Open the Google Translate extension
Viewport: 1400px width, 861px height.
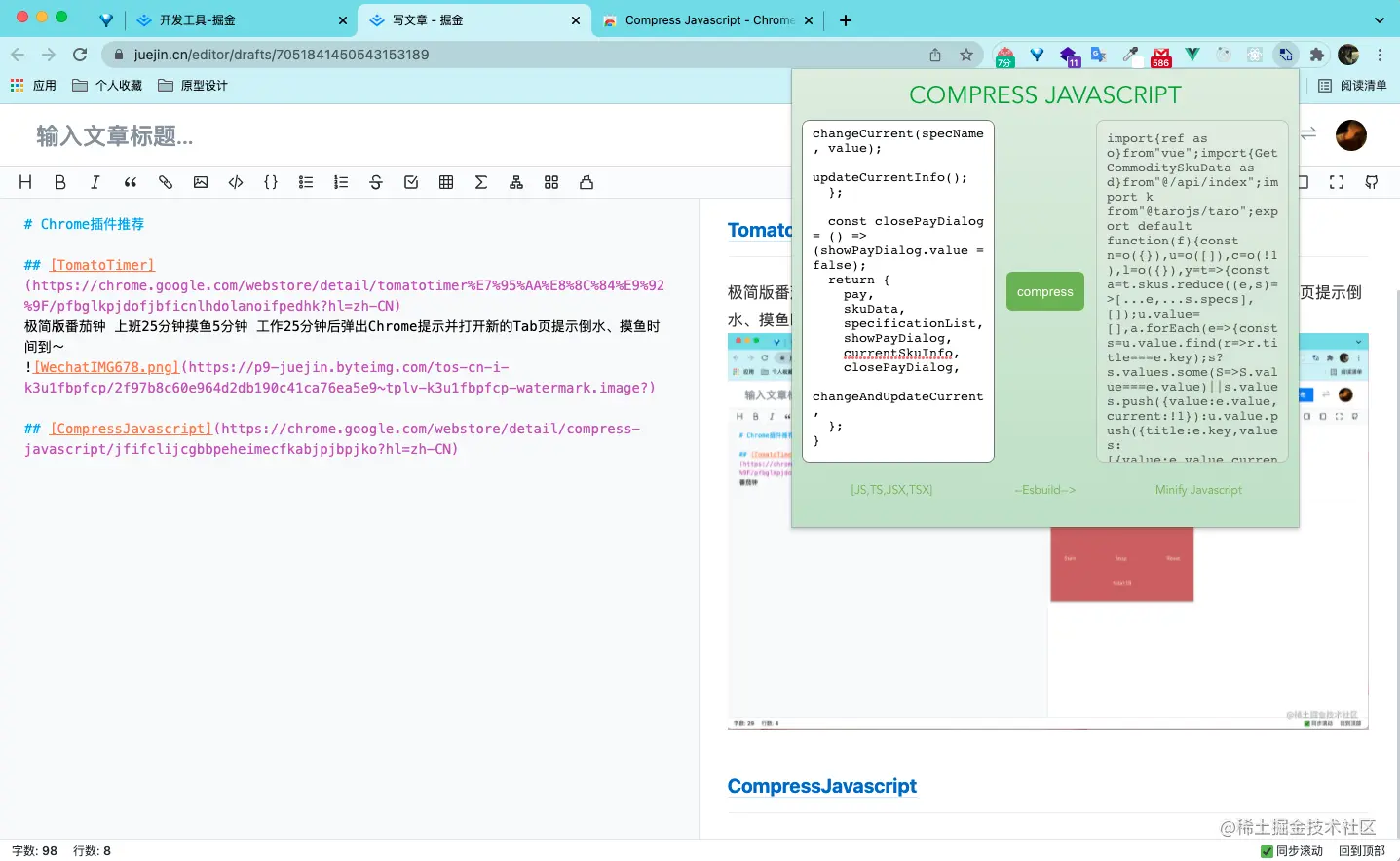[1099, 55]
